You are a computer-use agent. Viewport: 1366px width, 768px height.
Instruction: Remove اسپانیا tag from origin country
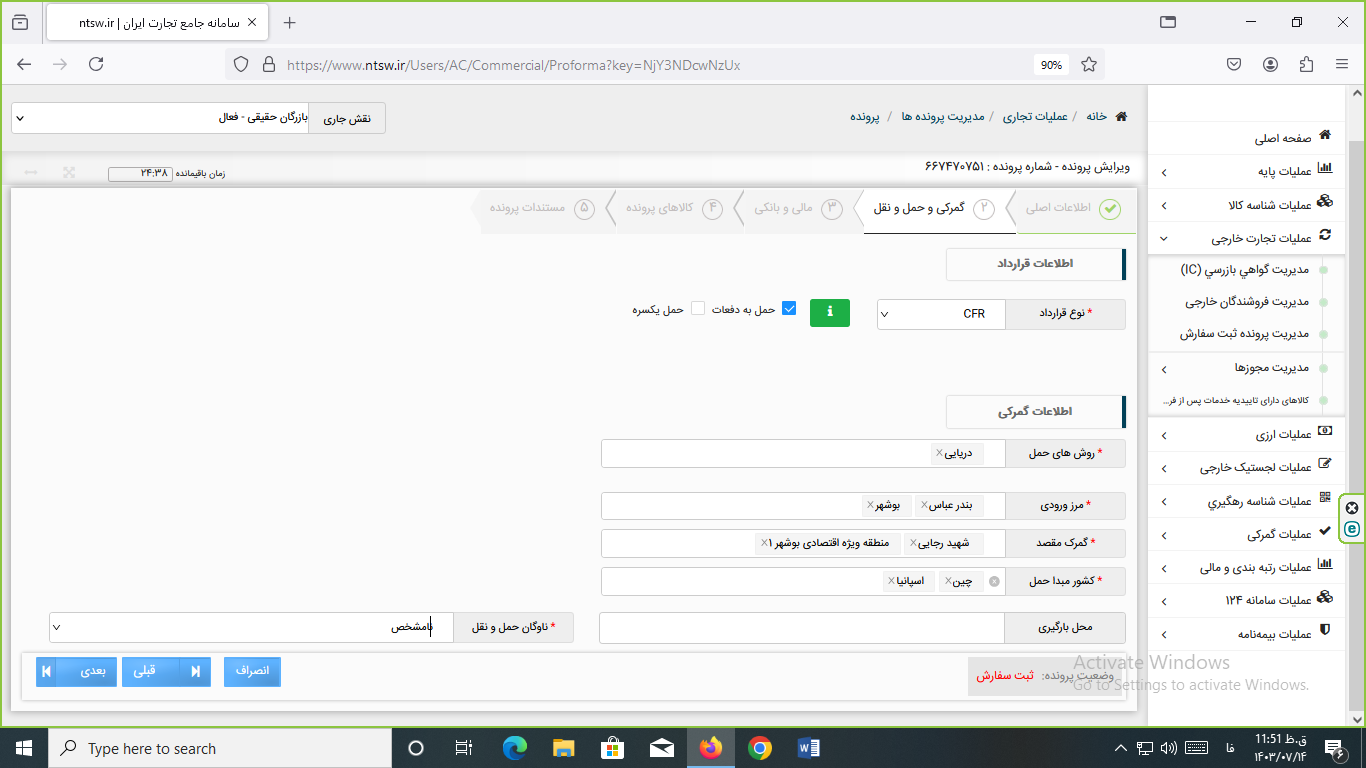coord(891,581)
